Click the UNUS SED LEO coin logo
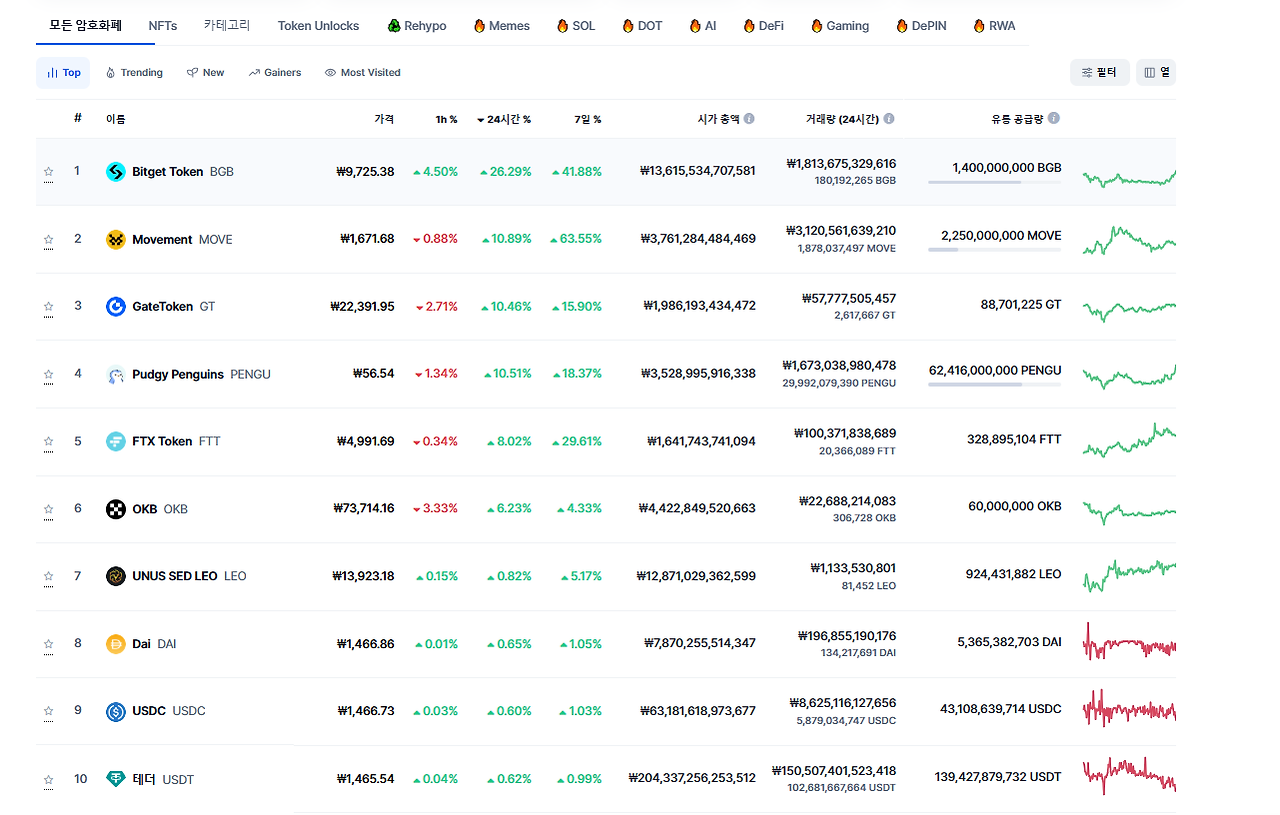This screenshot has width=1280, height=815. pyautogui.click(x=116, y=576)
